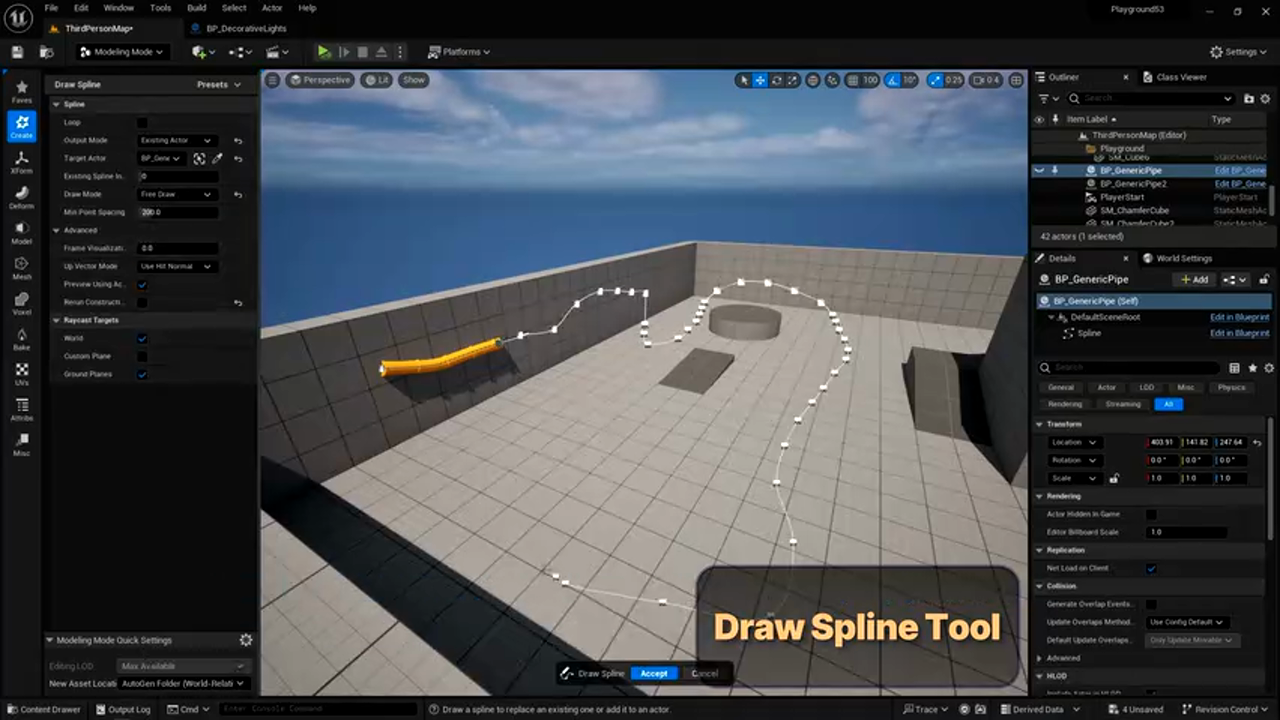Click the Bake tools icon

21,340
